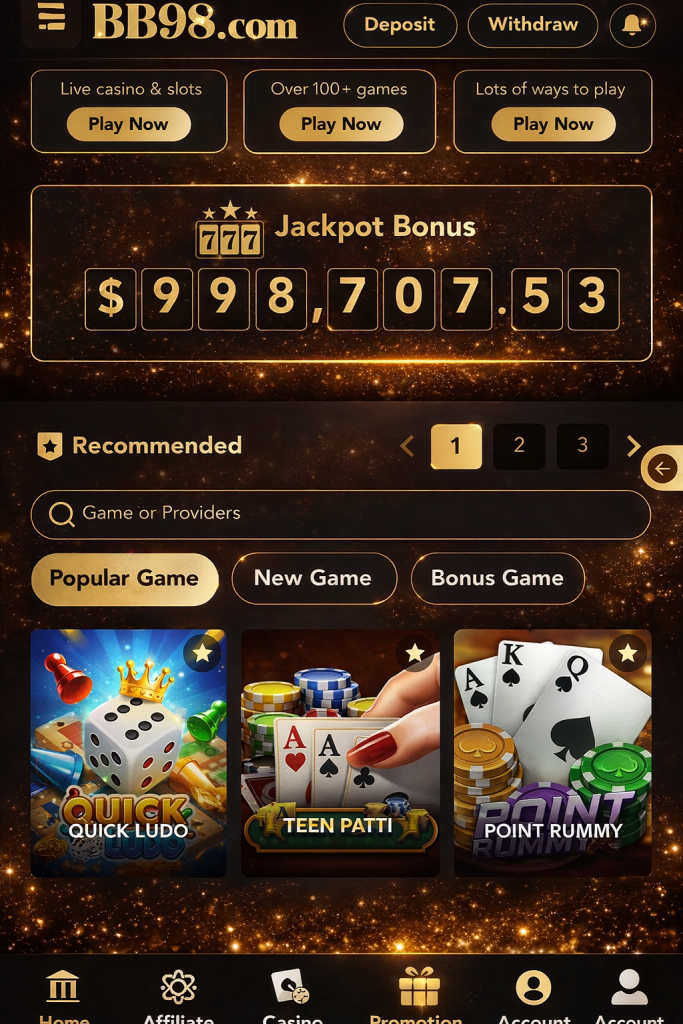Viewport: 683px width, 1024px height.
Task: Favorite Quick Ludo with its star
Action: tap(202, 652)
